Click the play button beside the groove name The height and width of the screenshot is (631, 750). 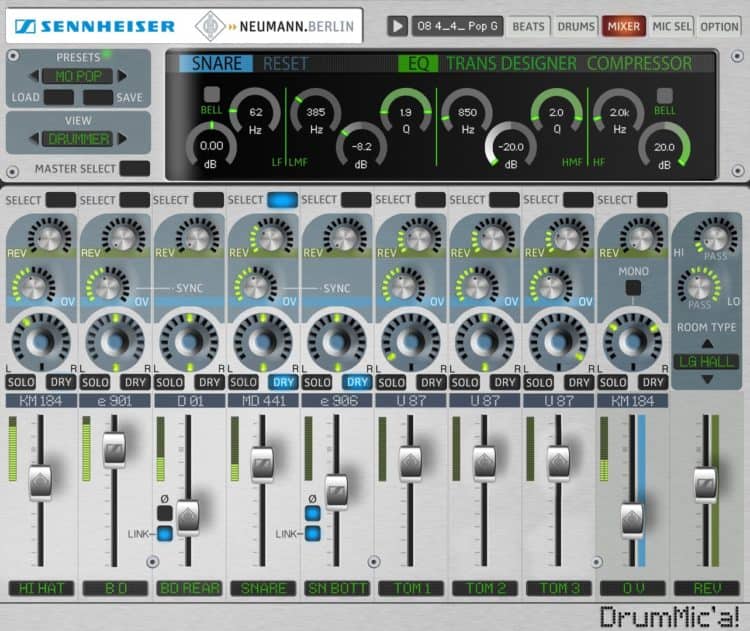click(397, 26)
